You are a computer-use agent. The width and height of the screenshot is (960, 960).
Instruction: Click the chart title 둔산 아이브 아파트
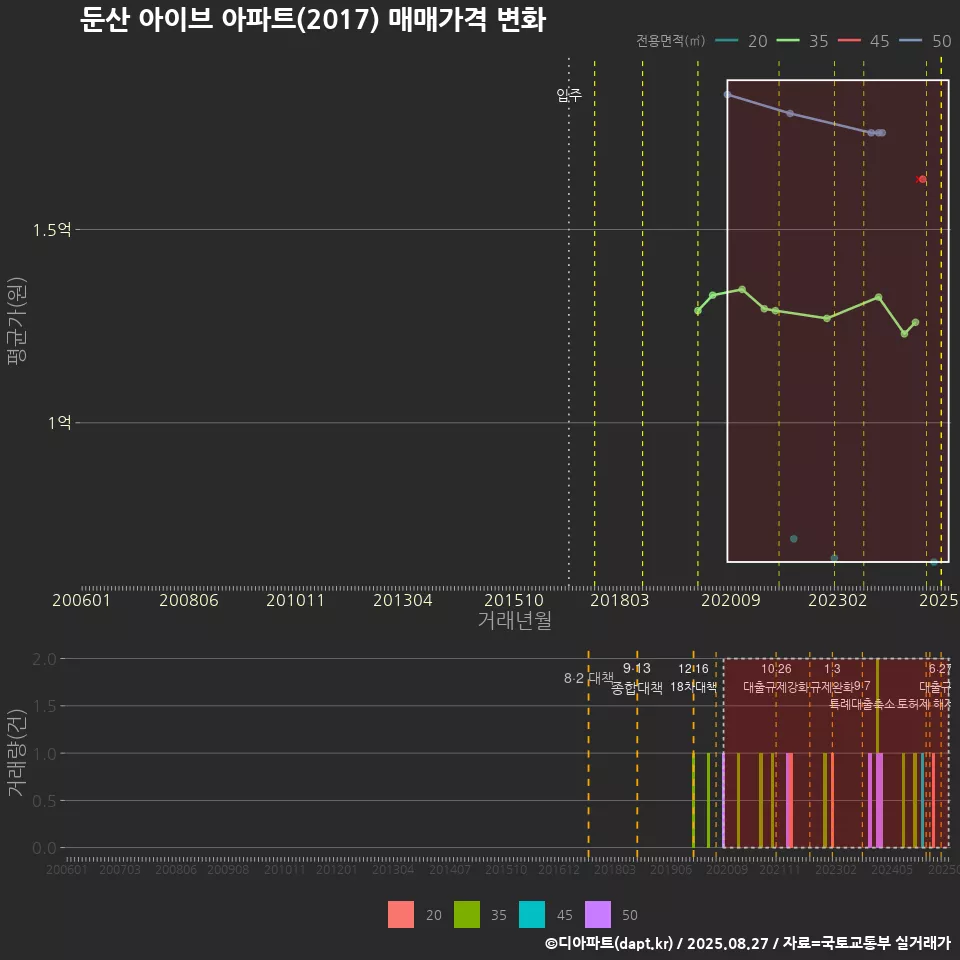click(312, 20)
